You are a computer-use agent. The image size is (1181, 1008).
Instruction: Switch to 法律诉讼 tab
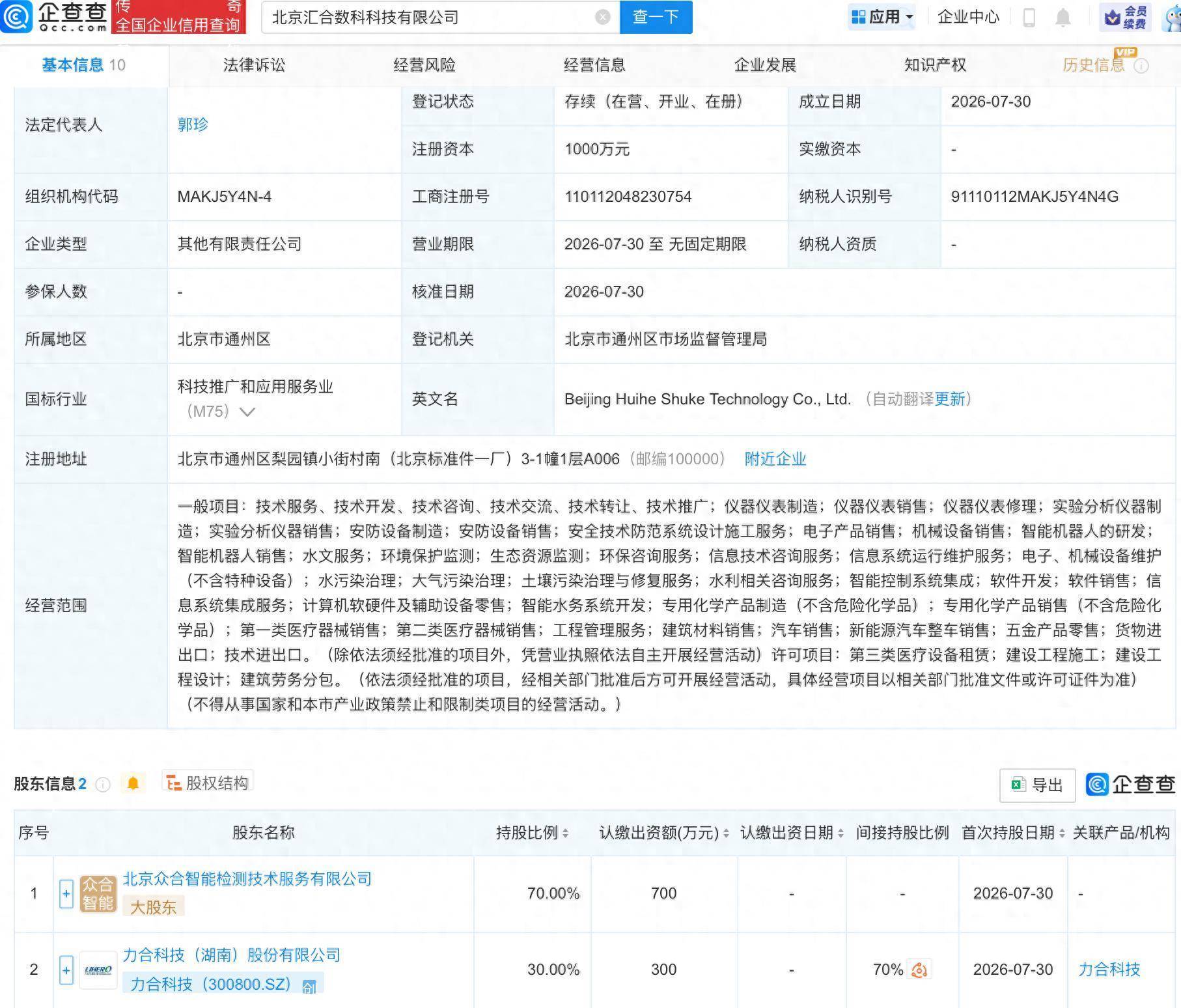coord(254,65)
